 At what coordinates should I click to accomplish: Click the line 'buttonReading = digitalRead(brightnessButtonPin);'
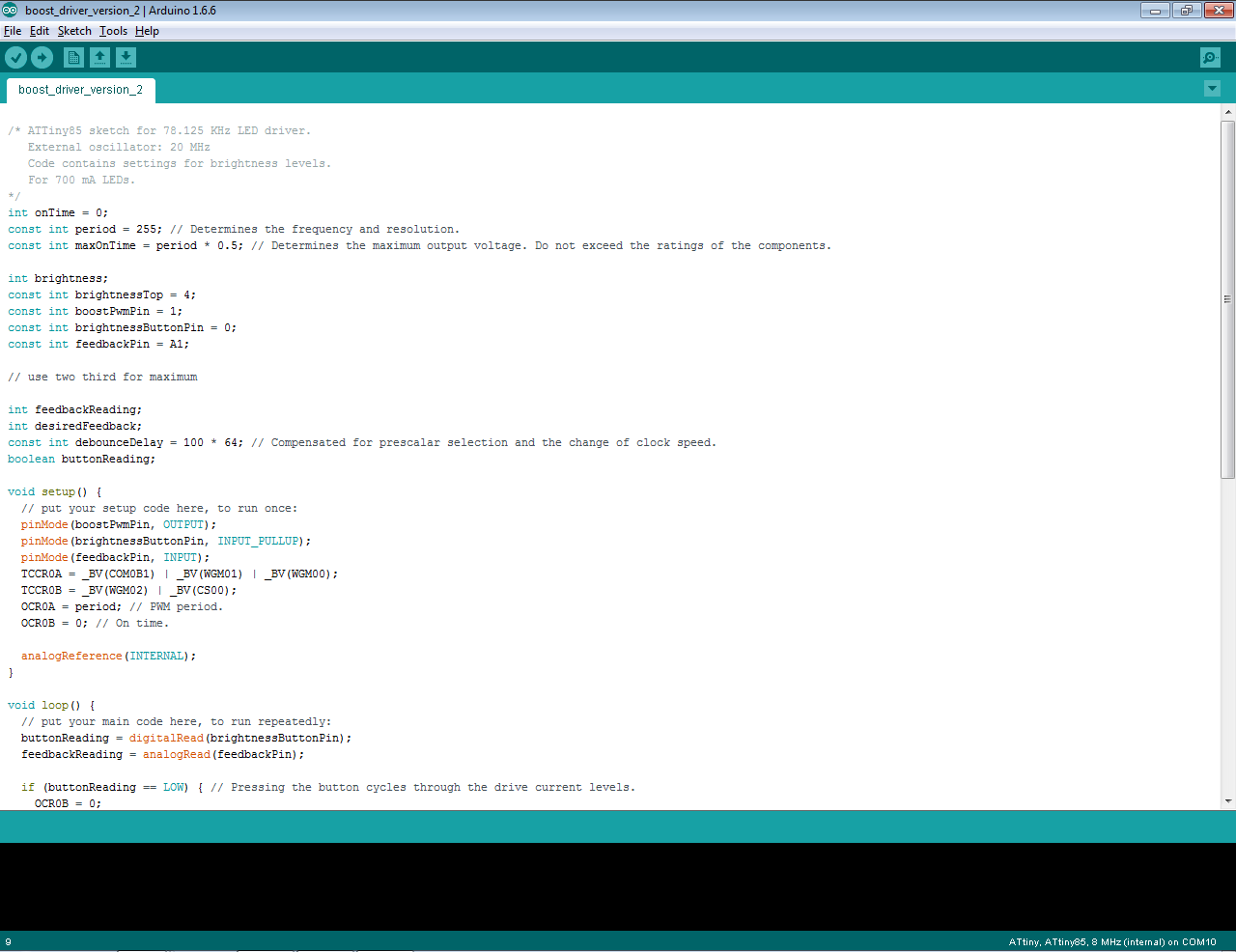[186, 739]
